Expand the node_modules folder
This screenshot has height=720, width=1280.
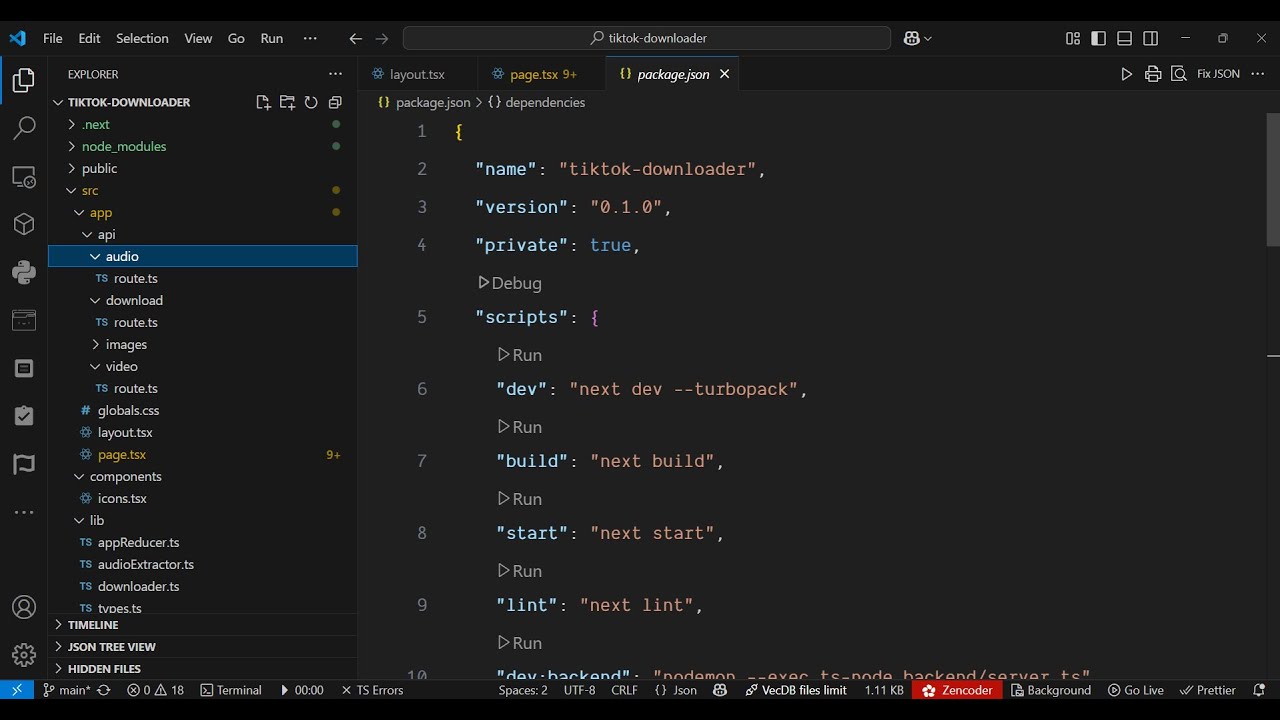tap(71, 146)
